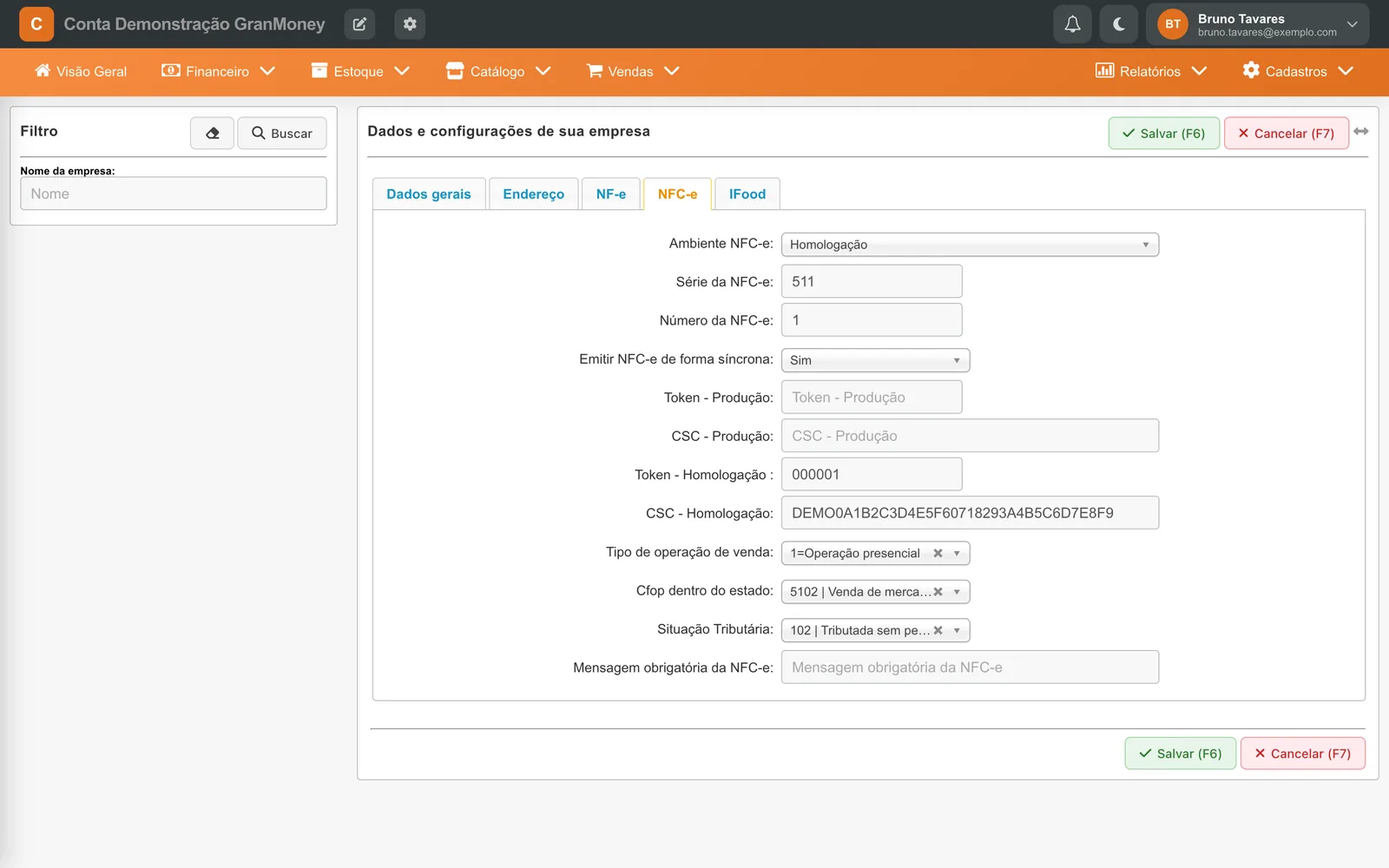Open the Vendas menu
Screen dimensions: 1389x868
pyautogui.click(x=633, y=71)
